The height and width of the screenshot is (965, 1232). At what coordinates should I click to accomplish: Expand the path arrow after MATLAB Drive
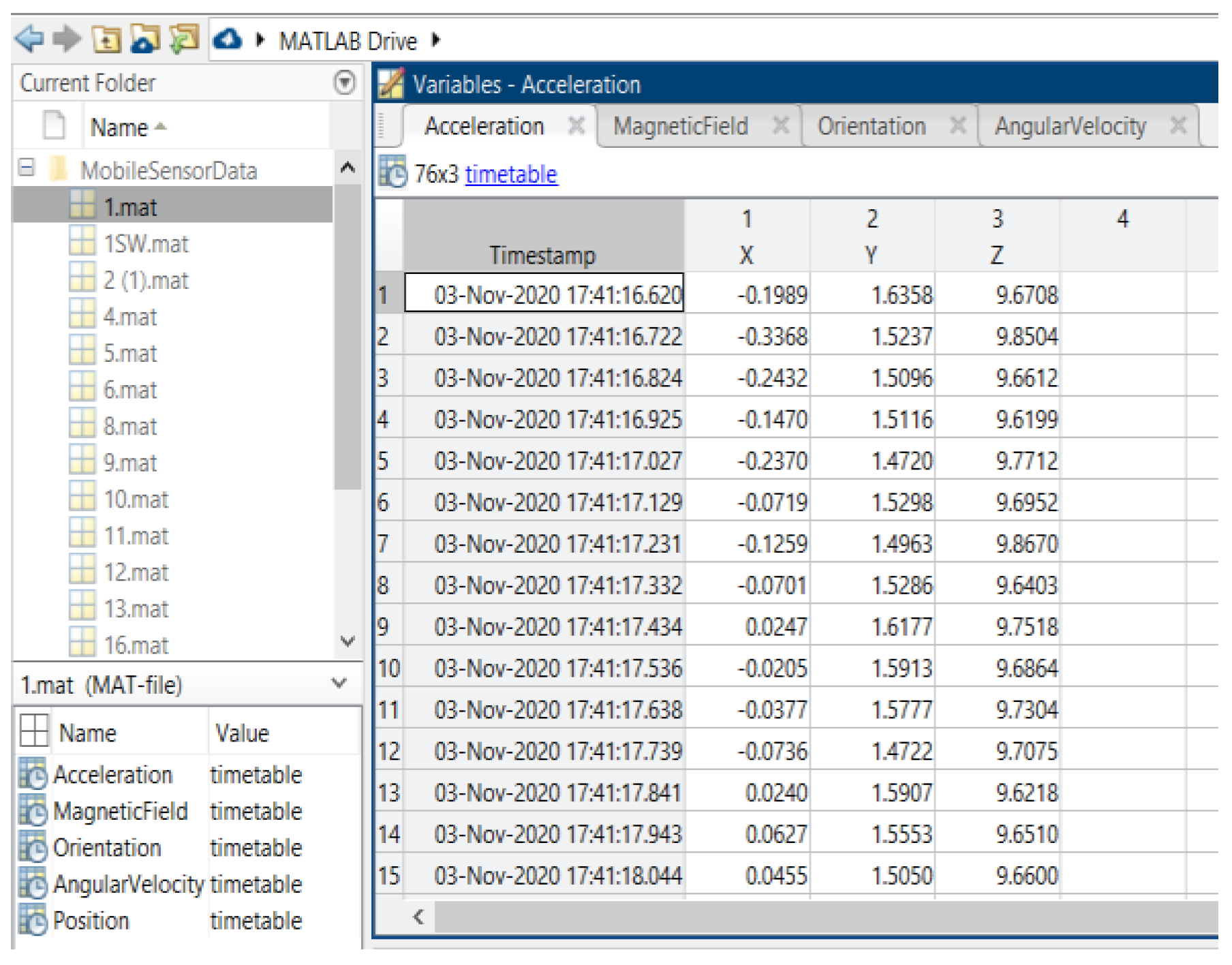click(436, 40)
